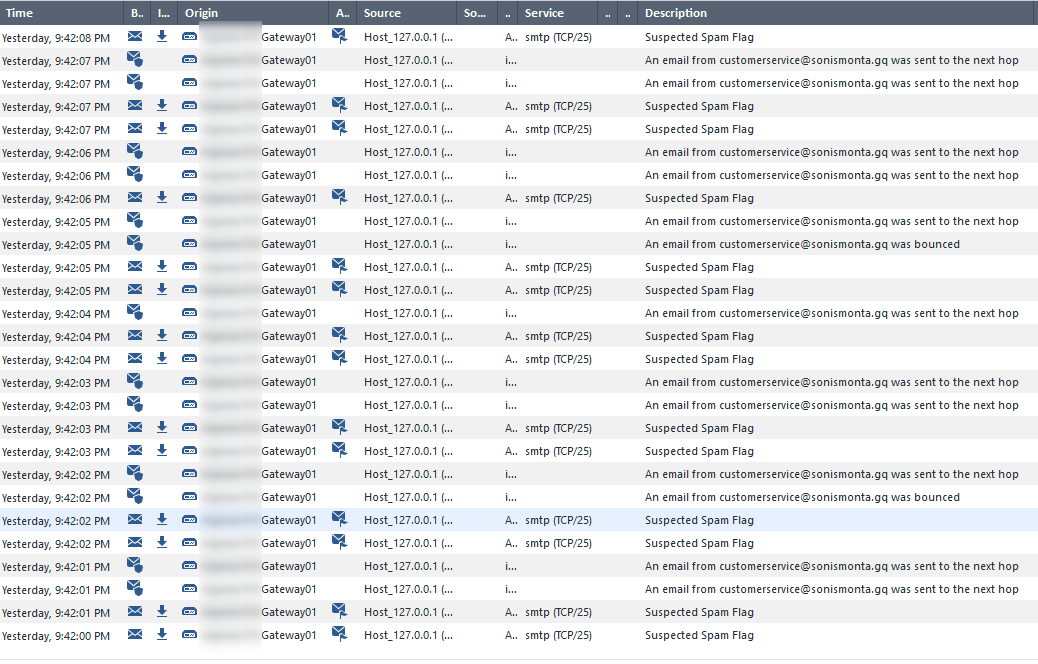Click the inbound download arrow icon on first row
This screenshot has height=664, width=1038.
(x=161, y=36)
